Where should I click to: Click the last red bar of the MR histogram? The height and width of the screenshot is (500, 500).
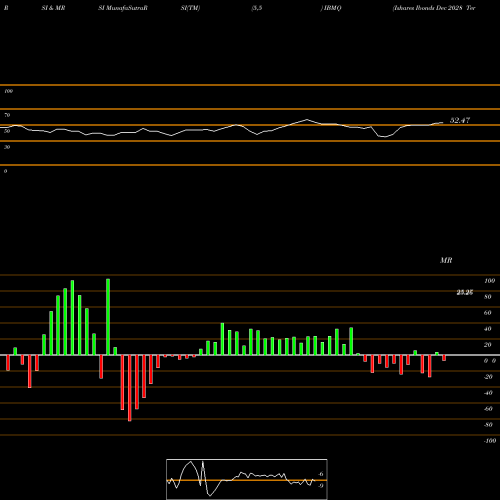[444, 358]
